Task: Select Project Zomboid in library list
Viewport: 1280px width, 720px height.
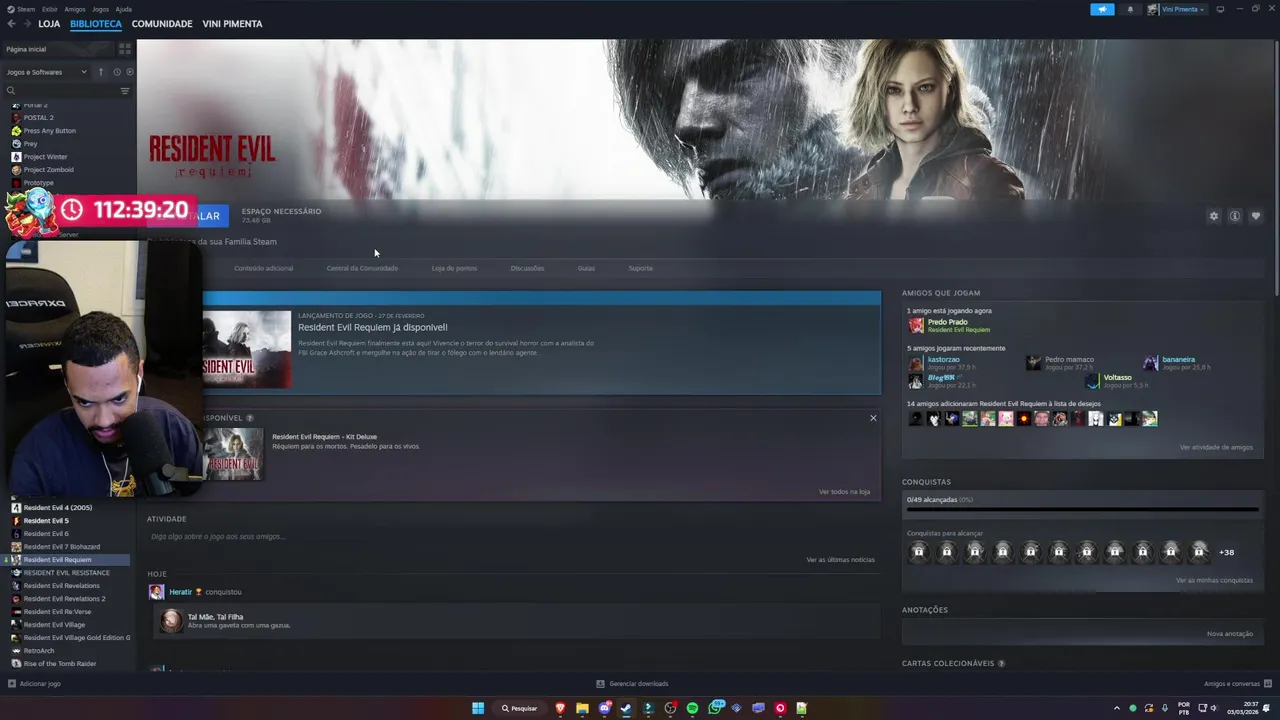Action: (48, 170)
